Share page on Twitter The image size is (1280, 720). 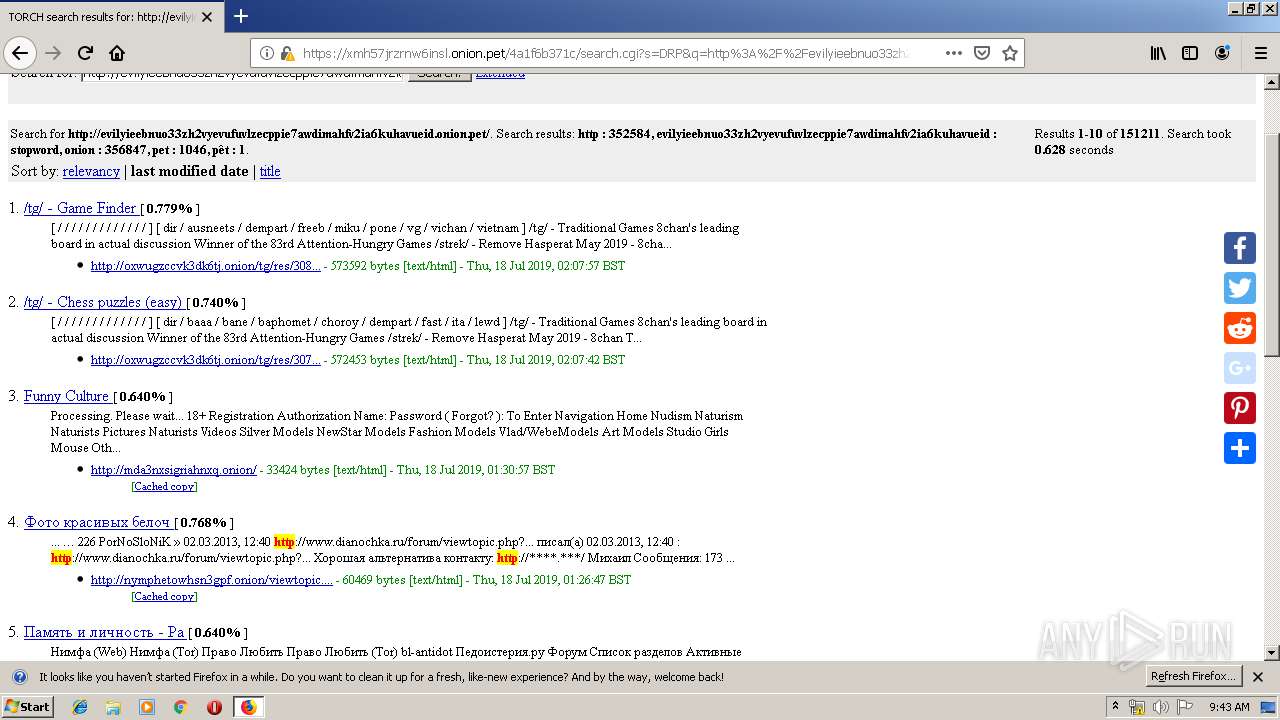1240,288
